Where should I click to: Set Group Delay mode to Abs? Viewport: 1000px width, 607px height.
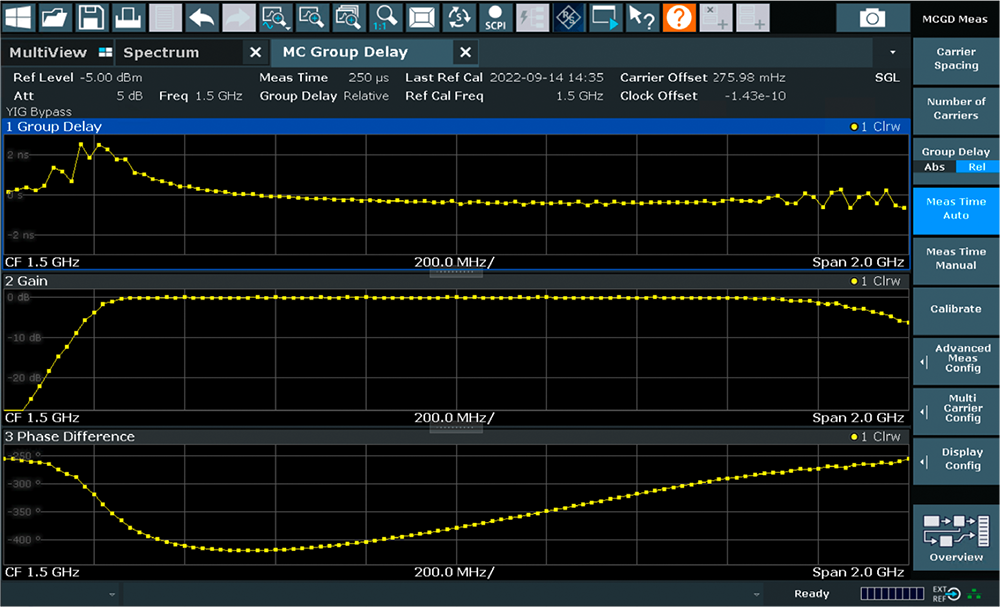point(934,167)
